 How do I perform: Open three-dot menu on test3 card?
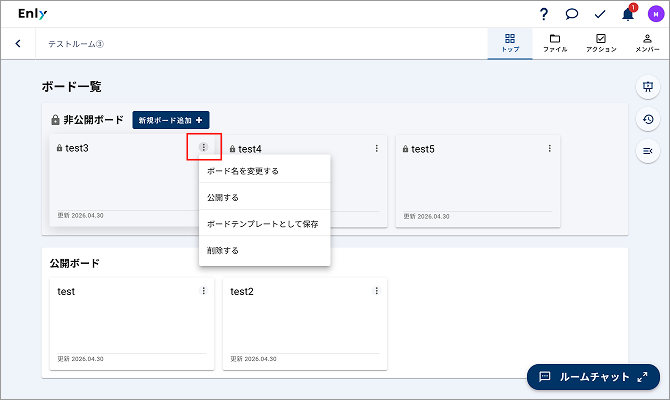[x=204, y=147]
